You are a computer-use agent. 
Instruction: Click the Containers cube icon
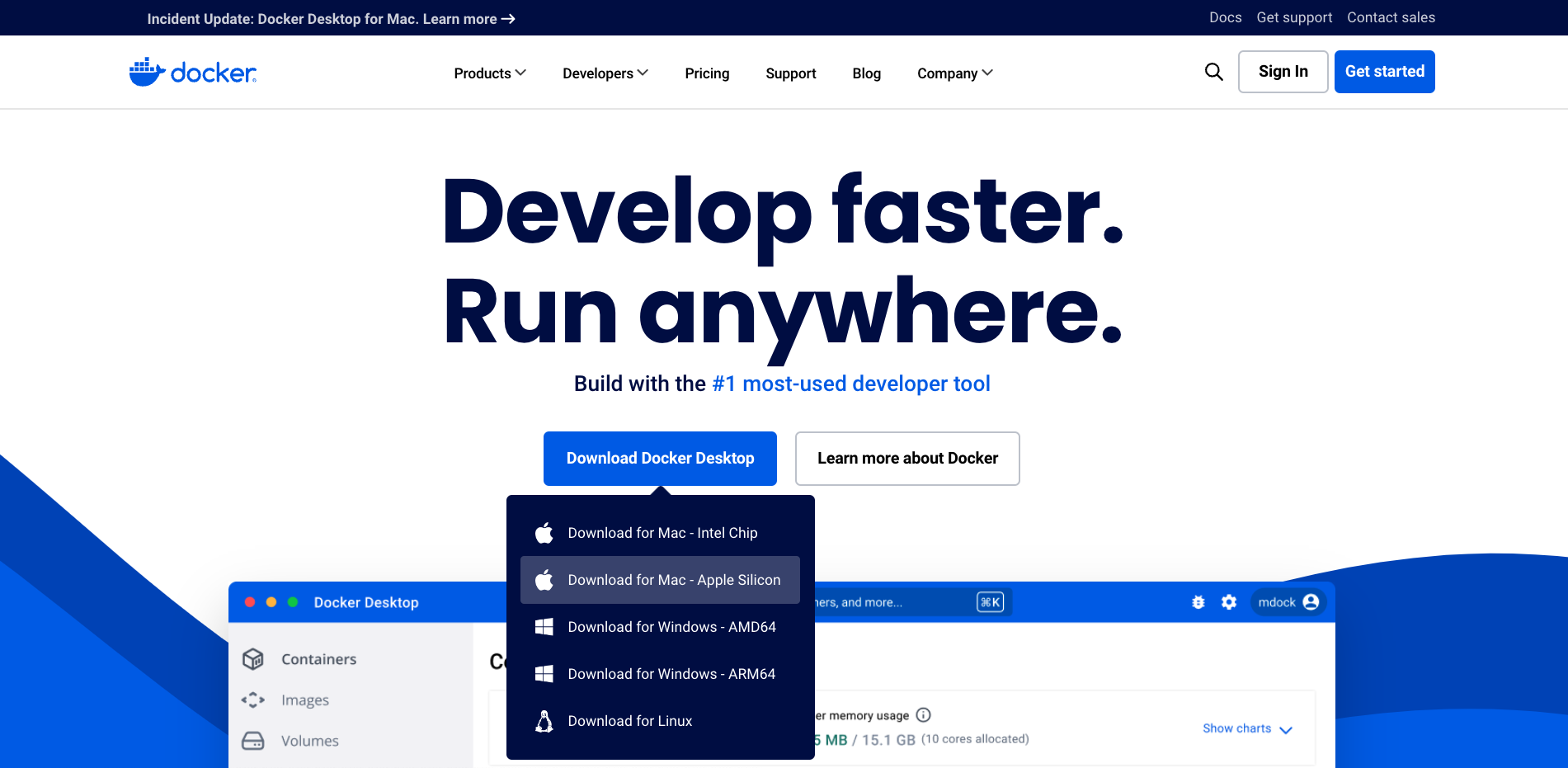click(253, 659)
